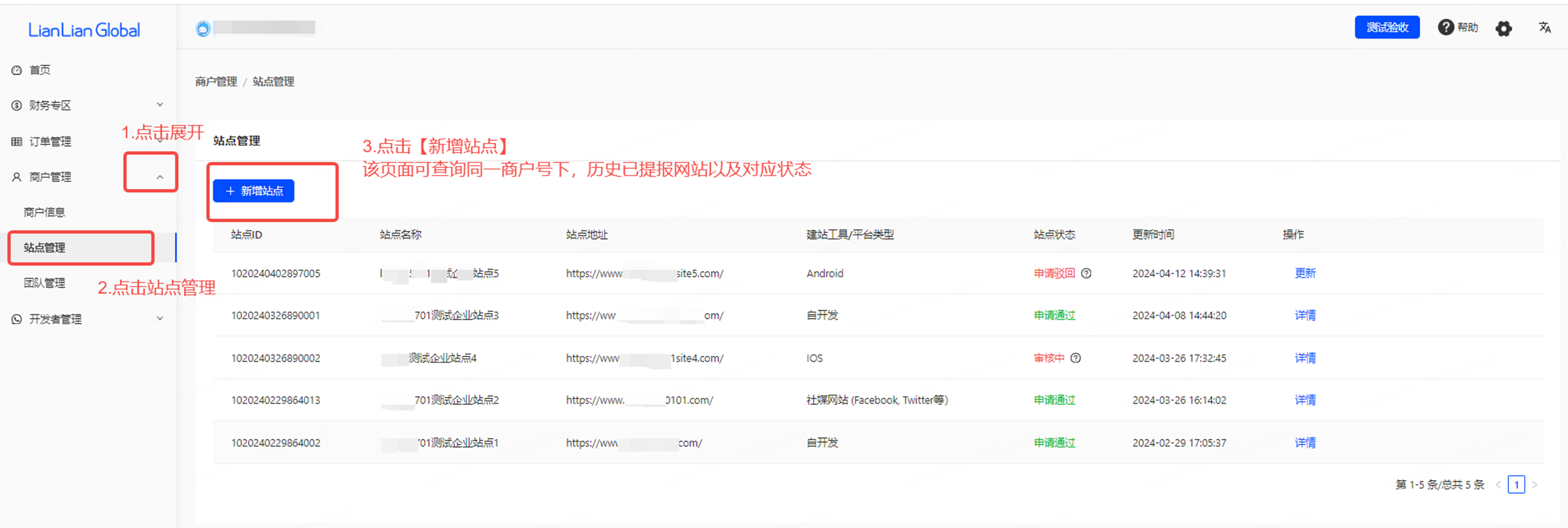Open 详情 for site 1020240229864013
1568x528 pixels.
[1305, 400]
